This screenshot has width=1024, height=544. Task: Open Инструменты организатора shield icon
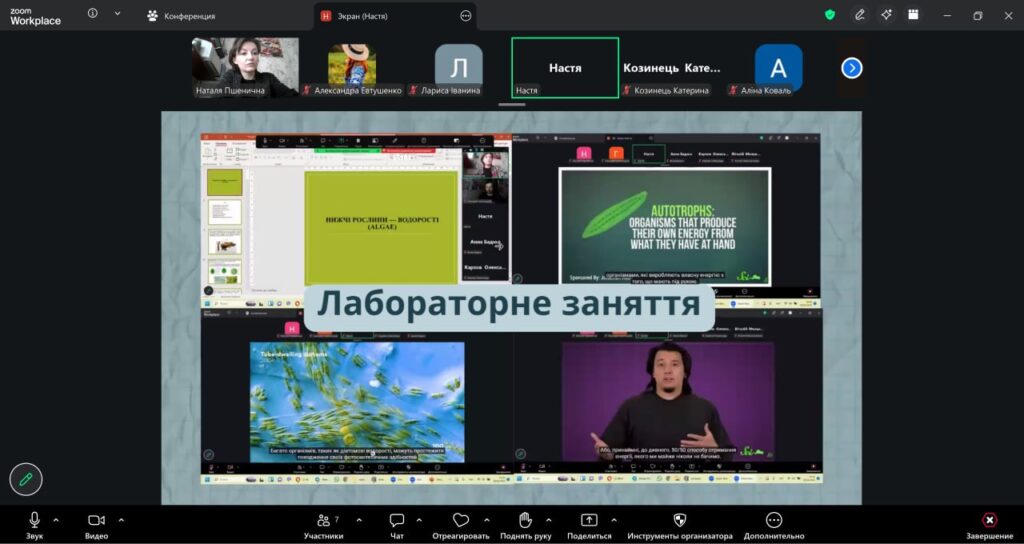680,520
